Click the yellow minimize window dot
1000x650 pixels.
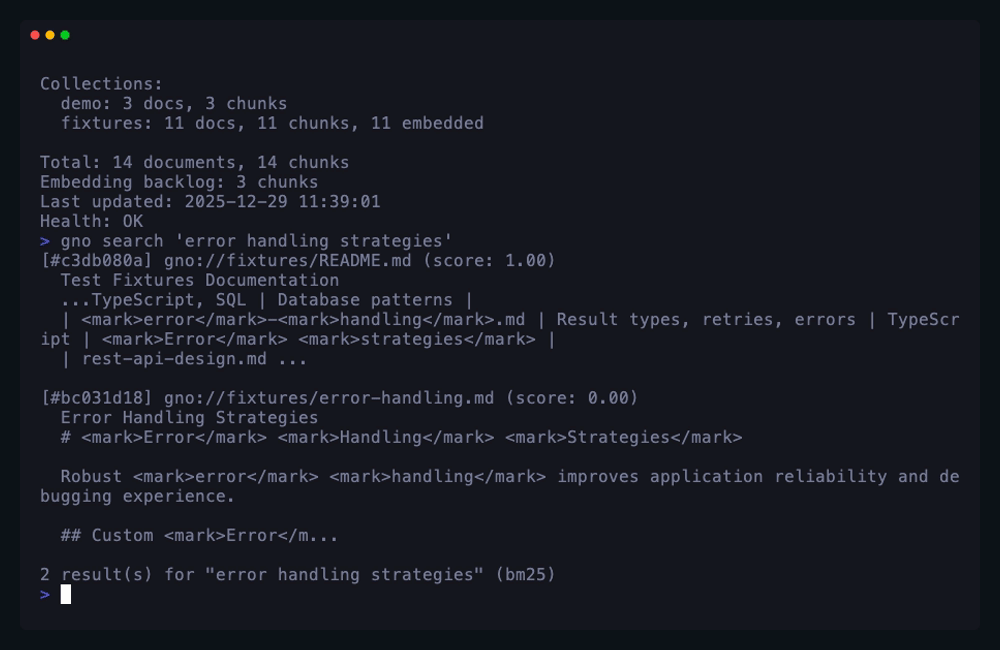point(50,35)
